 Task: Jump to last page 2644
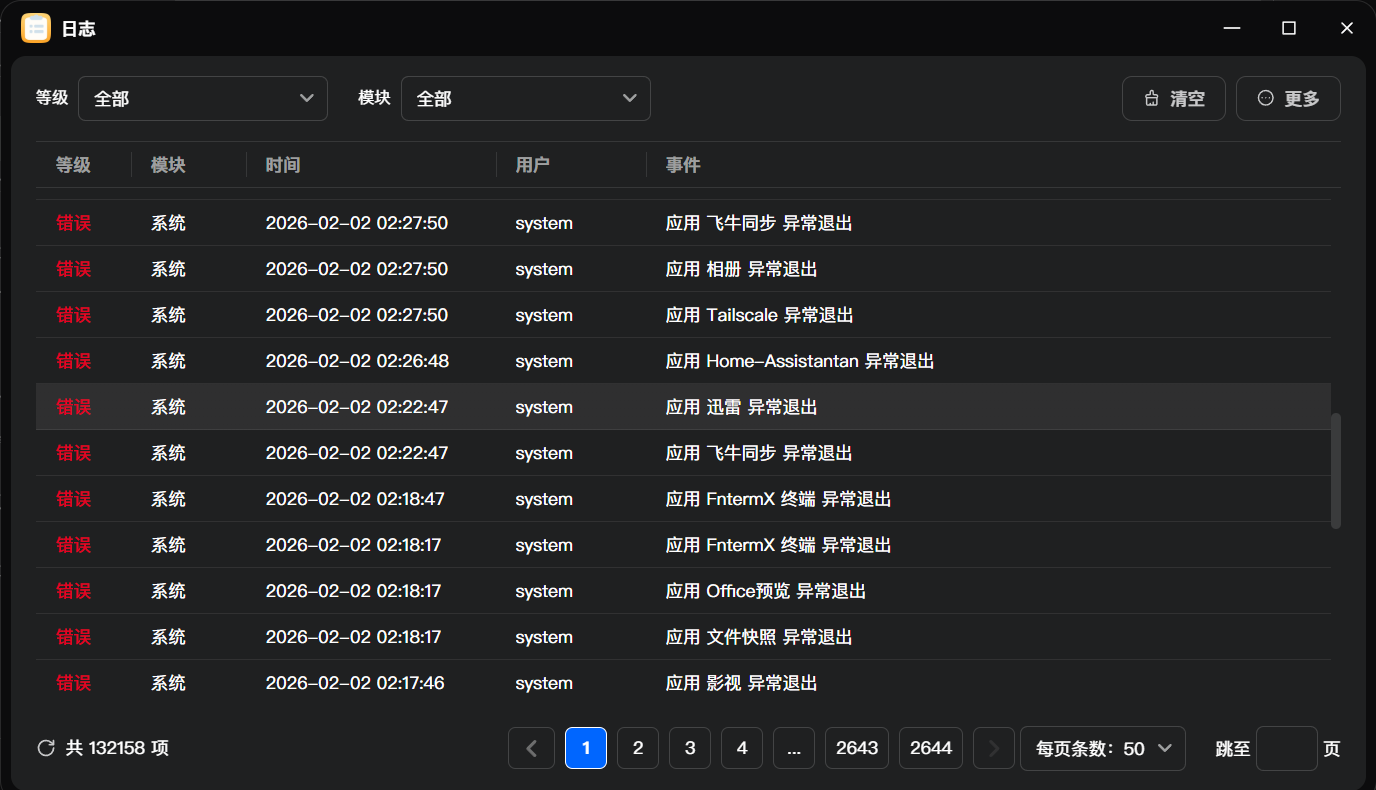[x=930, y=748]
